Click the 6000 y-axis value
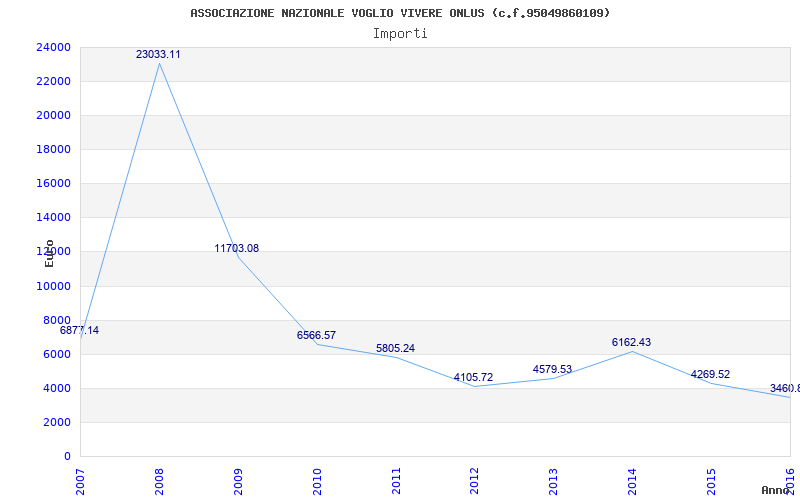 pos(57,355)
